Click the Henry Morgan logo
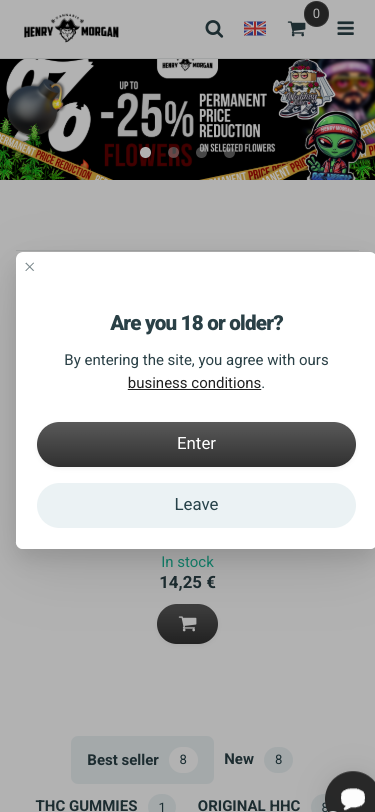This screenshot has height=812, width=375. [x=71, y=28]
